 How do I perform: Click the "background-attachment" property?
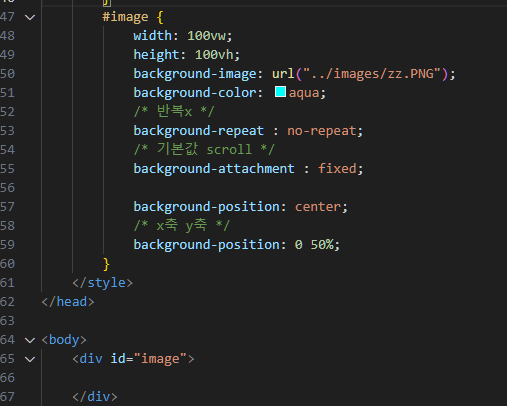[214, 169]
